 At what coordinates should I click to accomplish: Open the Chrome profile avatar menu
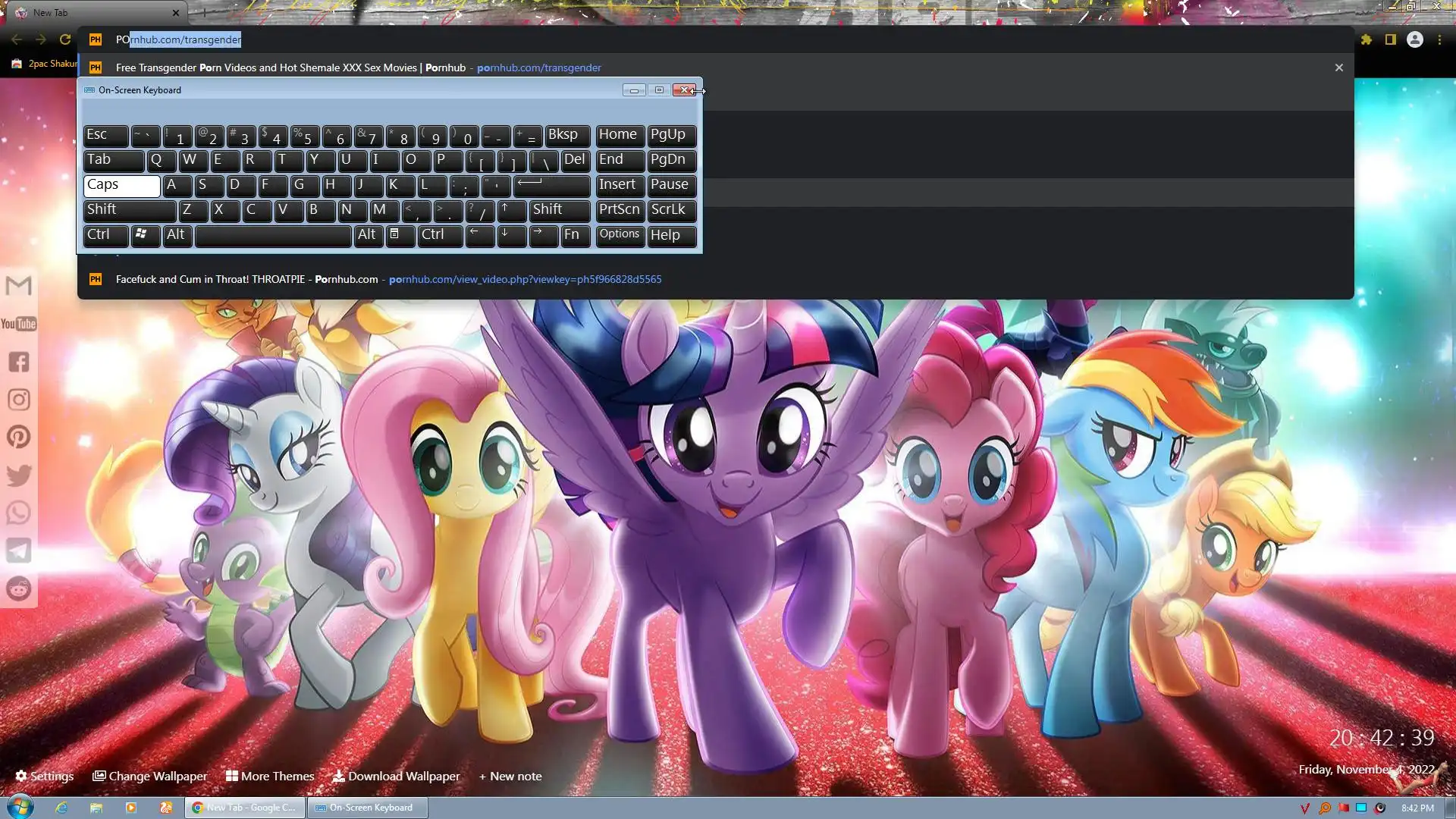pyautogui.click(x=1414, y=39)
